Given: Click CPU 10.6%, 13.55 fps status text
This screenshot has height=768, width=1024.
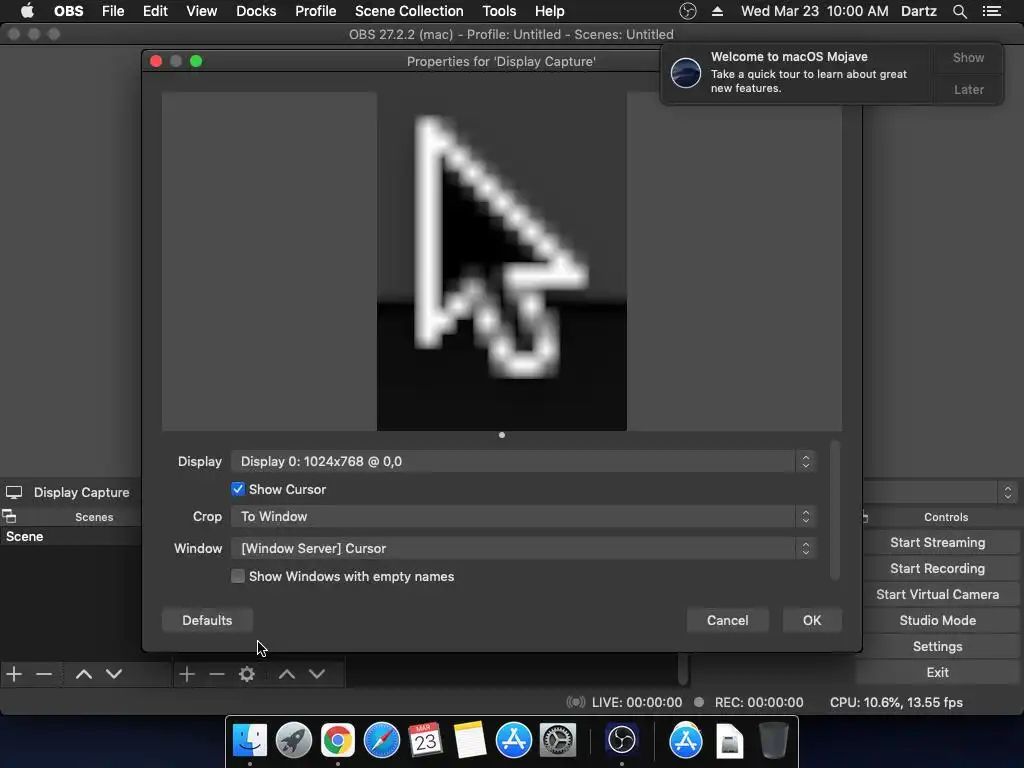Looking at the screenshot, I should (x=896, y=703).
